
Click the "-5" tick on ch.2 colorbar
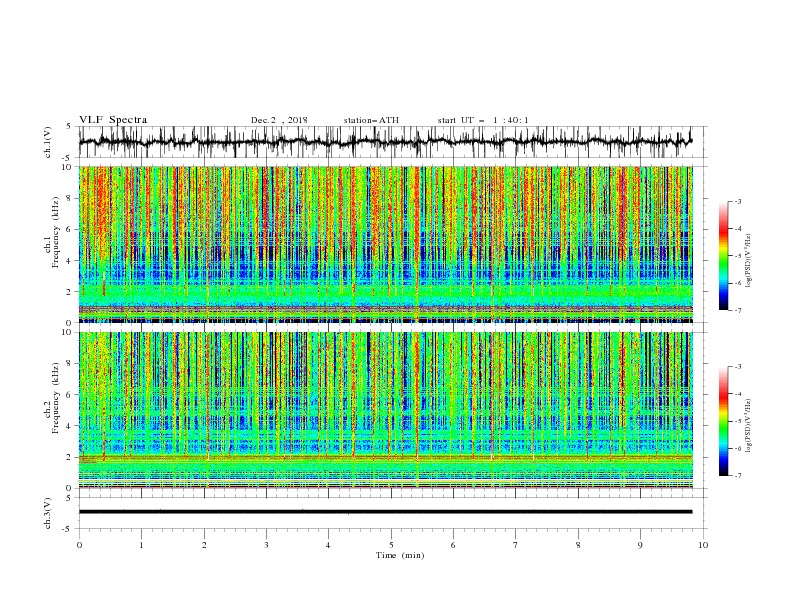[x=738, y=421]
